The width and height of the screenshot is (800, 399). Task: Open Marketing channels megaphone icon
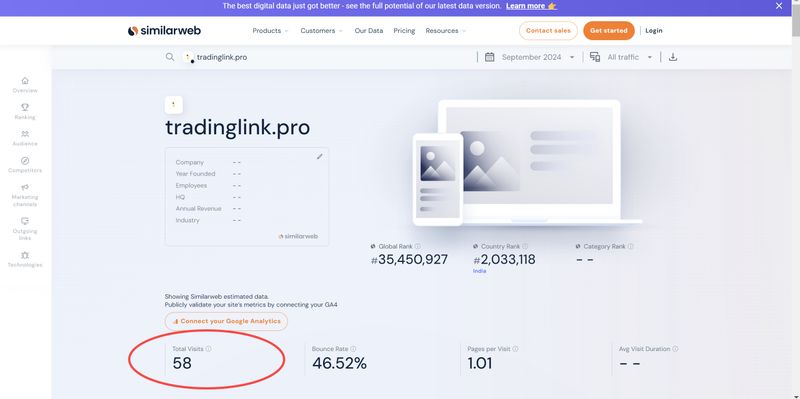pyautogui.click(x=25, y=187)
